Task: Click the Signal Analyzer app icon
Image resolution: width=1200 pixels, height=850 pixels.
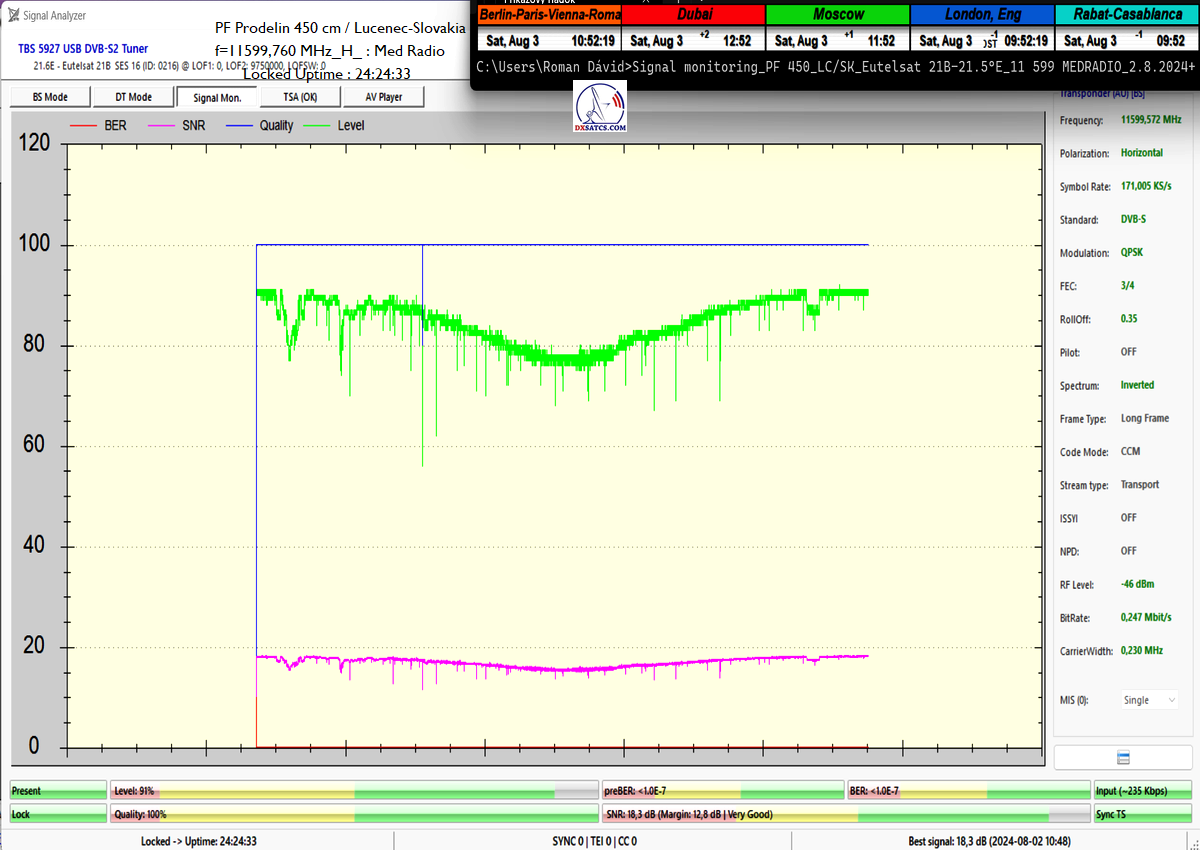Action: click(x=15, y=15)
